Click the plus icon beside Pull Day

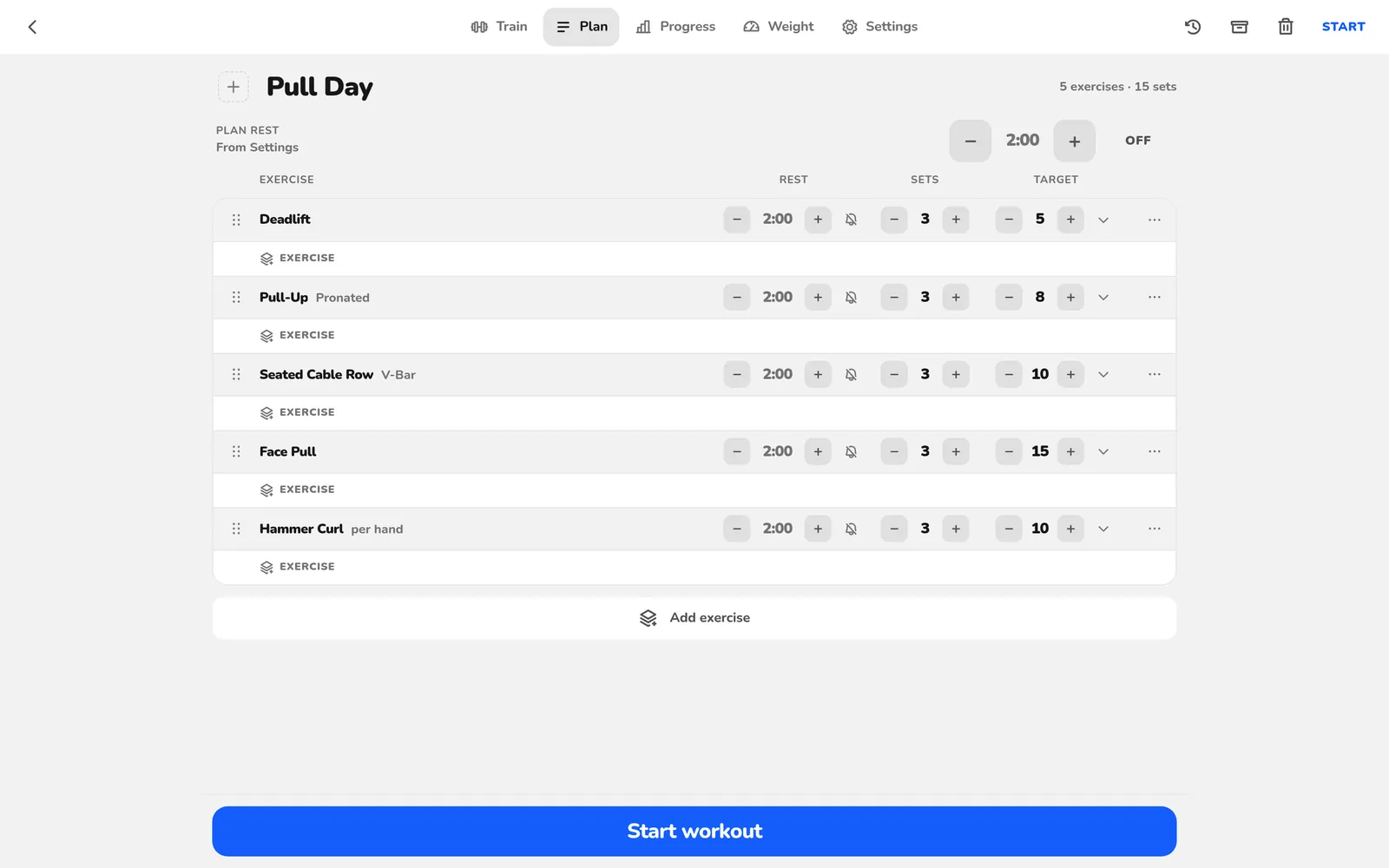234,87
